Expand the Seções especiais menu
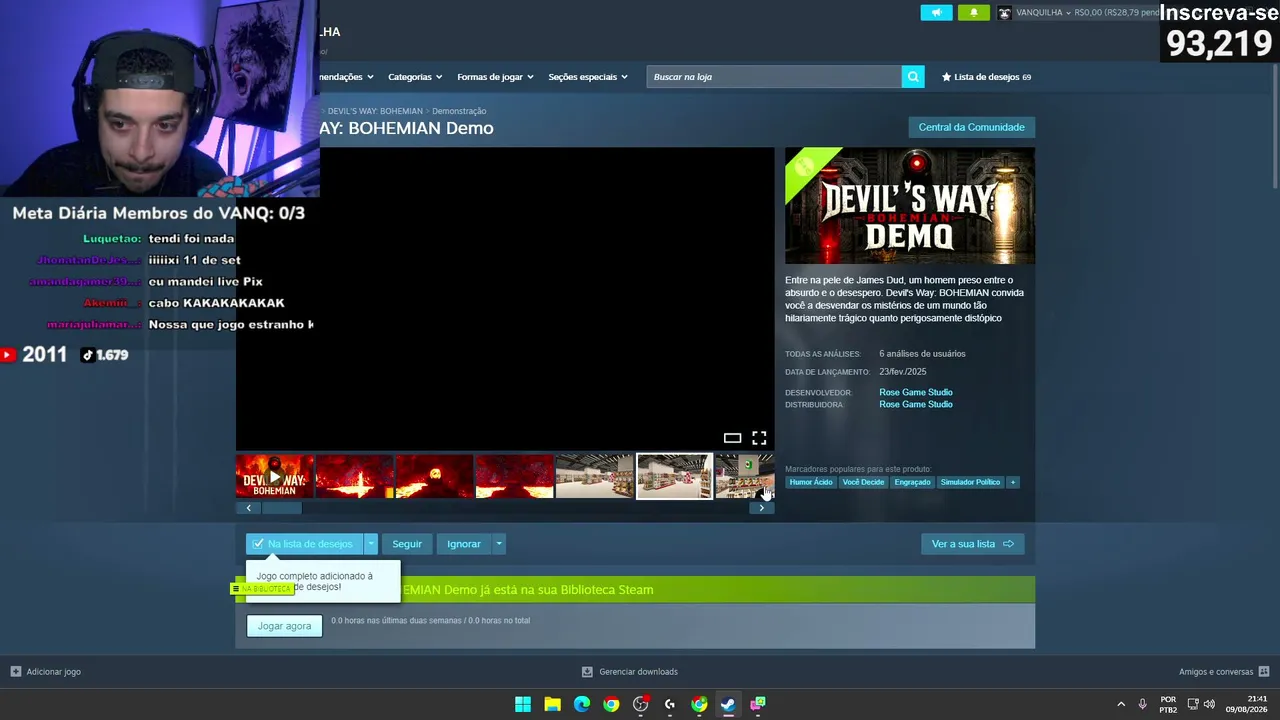The width and height of the screenshot is (1280, 720). [588, 77]
